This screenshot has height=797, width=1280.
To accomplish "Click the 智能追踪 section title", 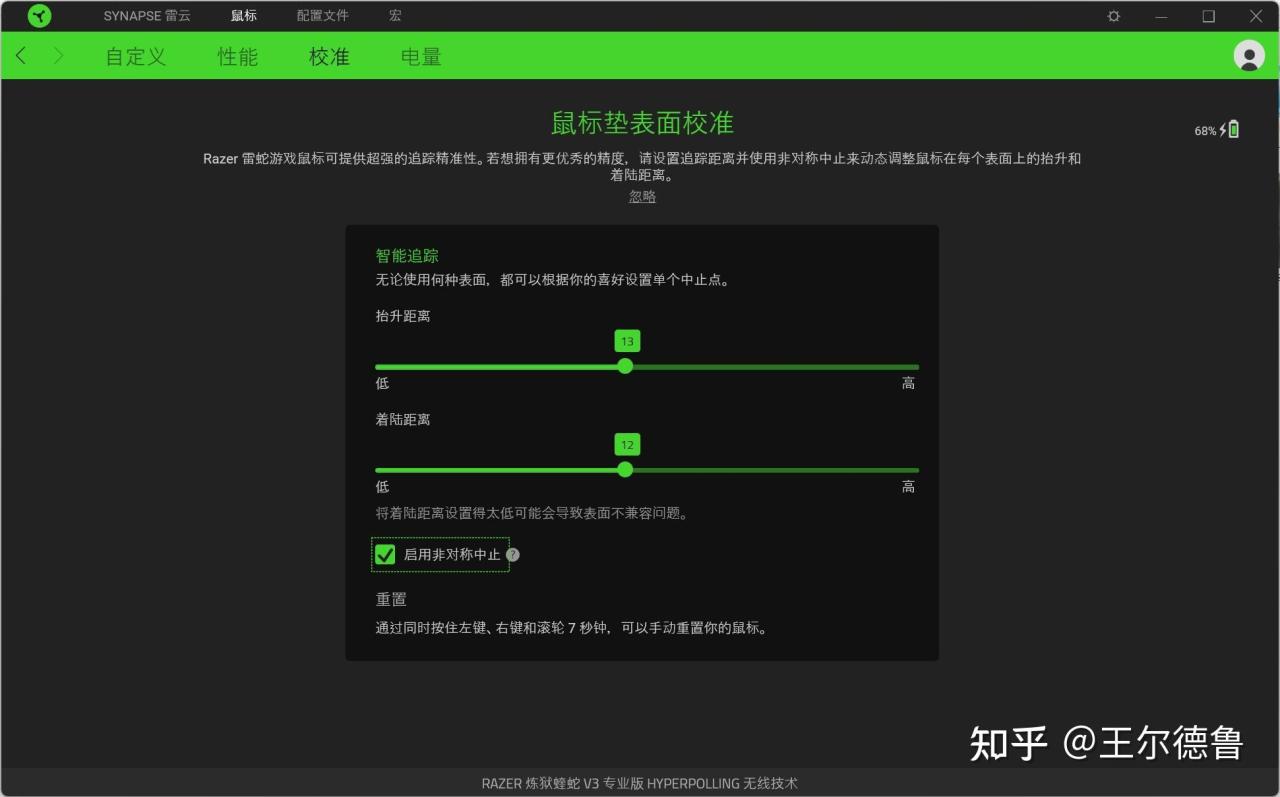I will (x=407, y=256).
